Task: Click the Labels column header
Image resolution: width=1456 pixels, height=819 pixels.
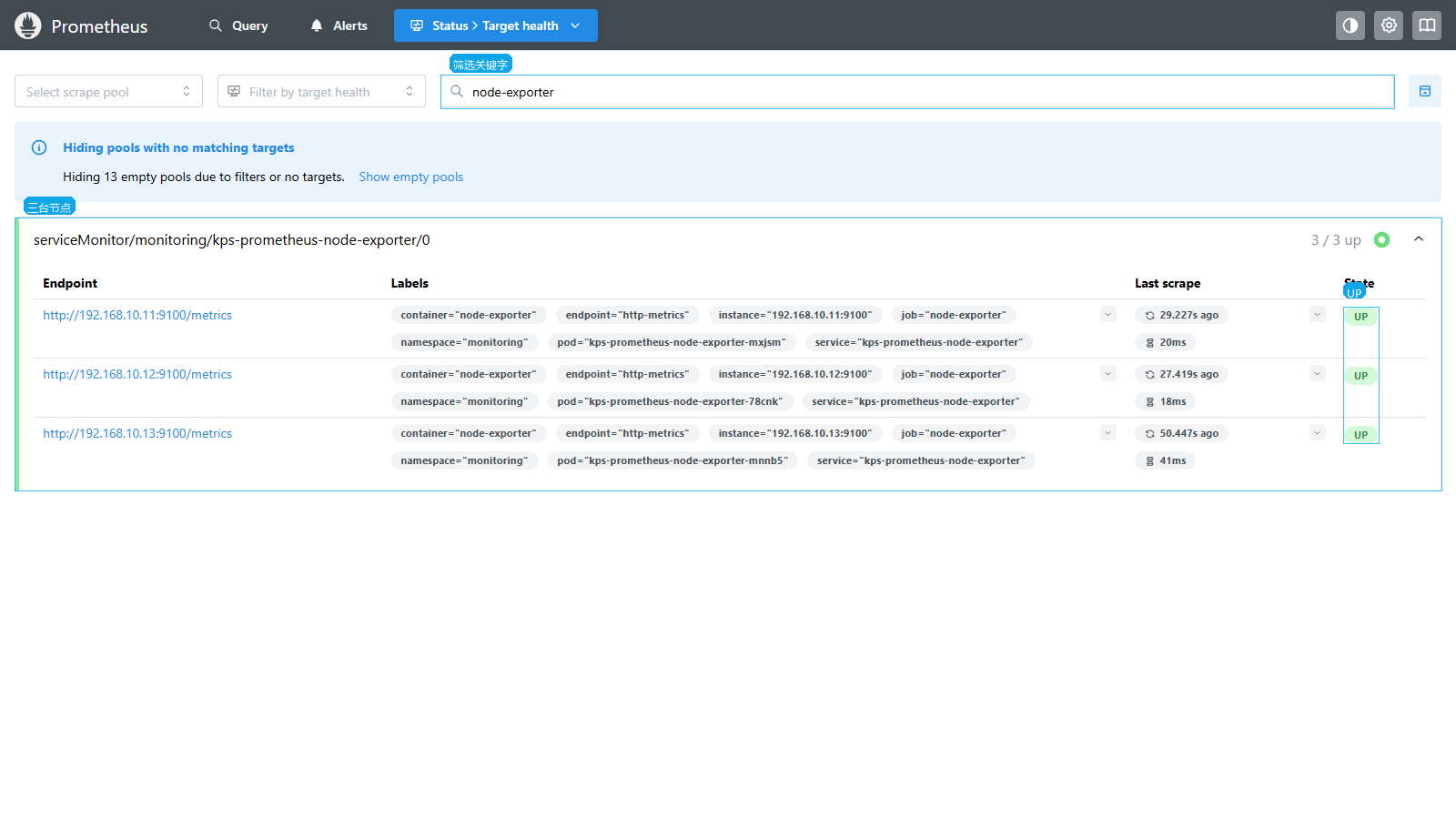Action: pos(409,283)
